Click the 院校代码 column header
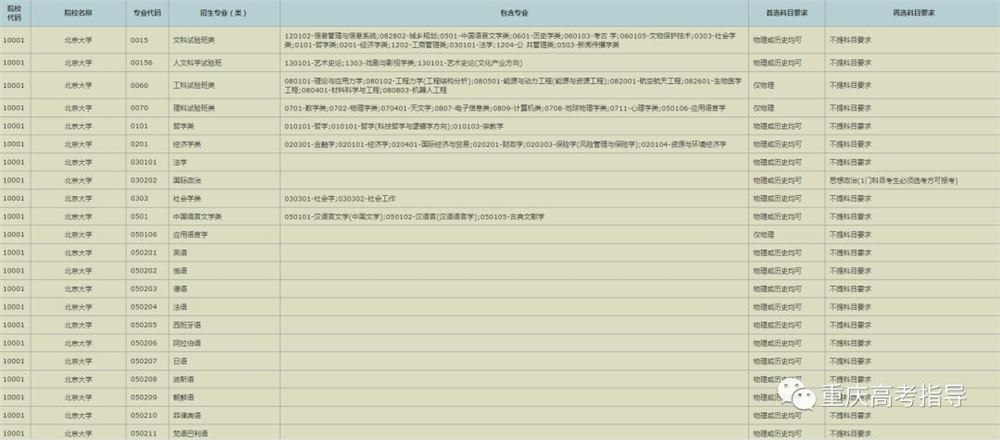Image resolution: width=1000 pixels, height=440 pixels. click(x=14, y=13)
